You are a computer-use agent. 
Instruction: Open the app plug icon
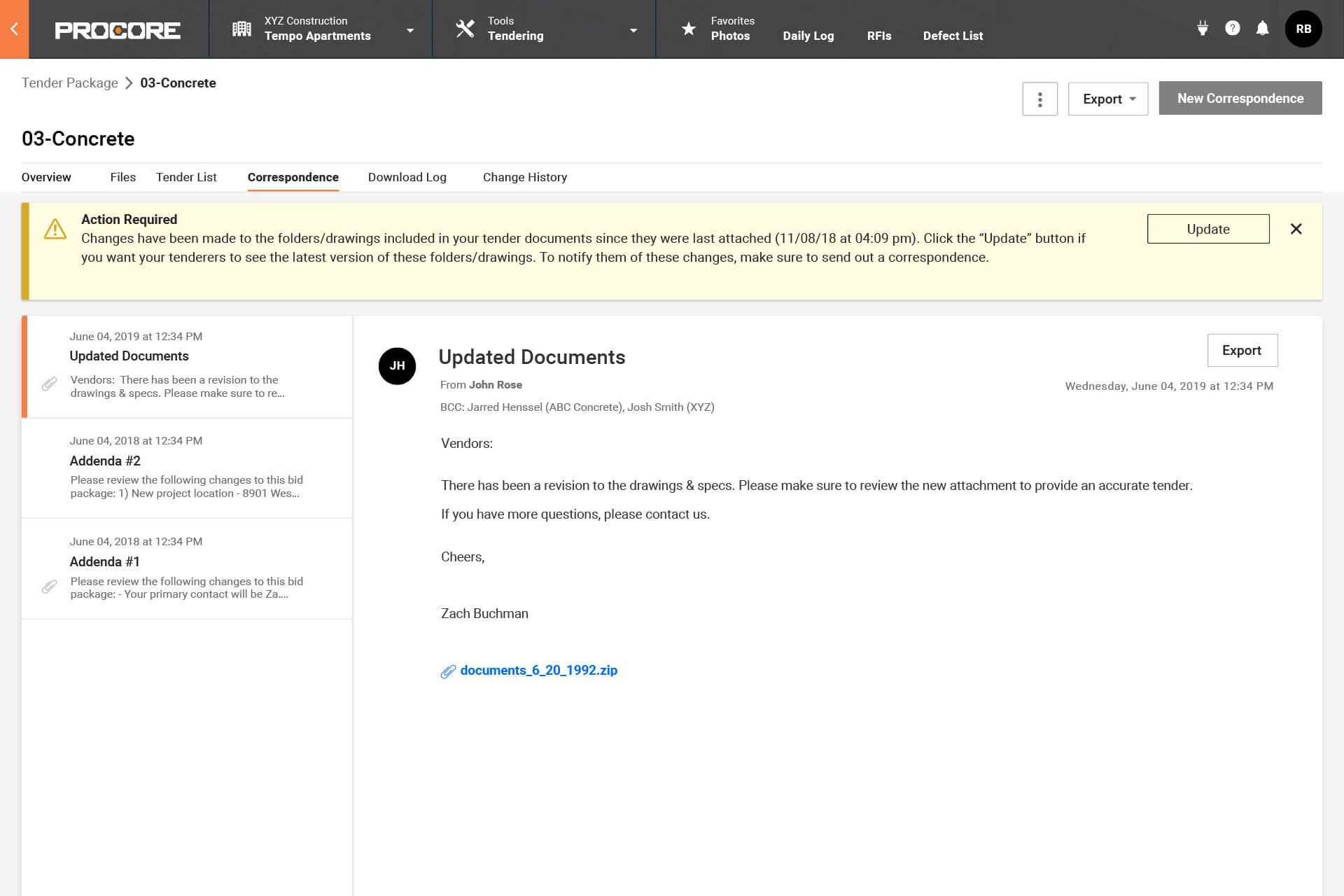pyautogui.click(x=1203, y=28)
